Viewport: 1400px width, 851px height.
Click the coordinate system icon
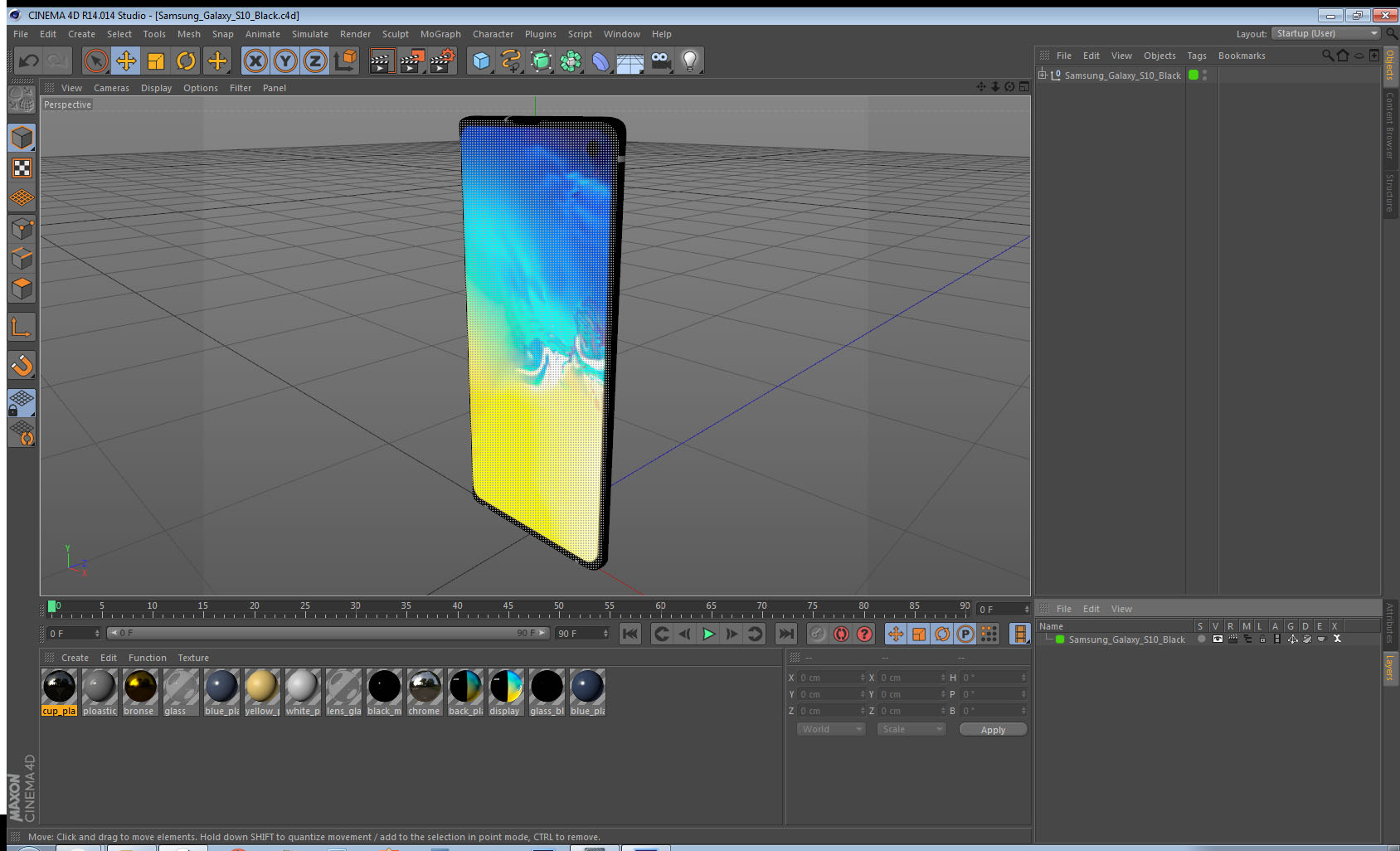[x=345, y=61]
